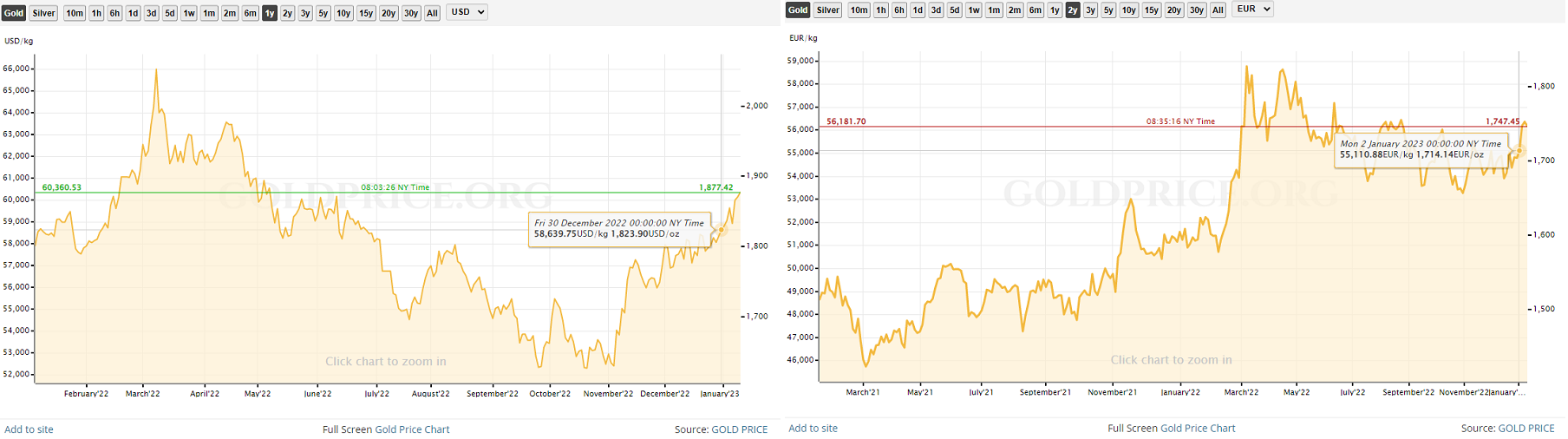Click the Mon 2 January 2023 tooltip
This screenshot has width=1568, height=439.
tap(1421, 150)
